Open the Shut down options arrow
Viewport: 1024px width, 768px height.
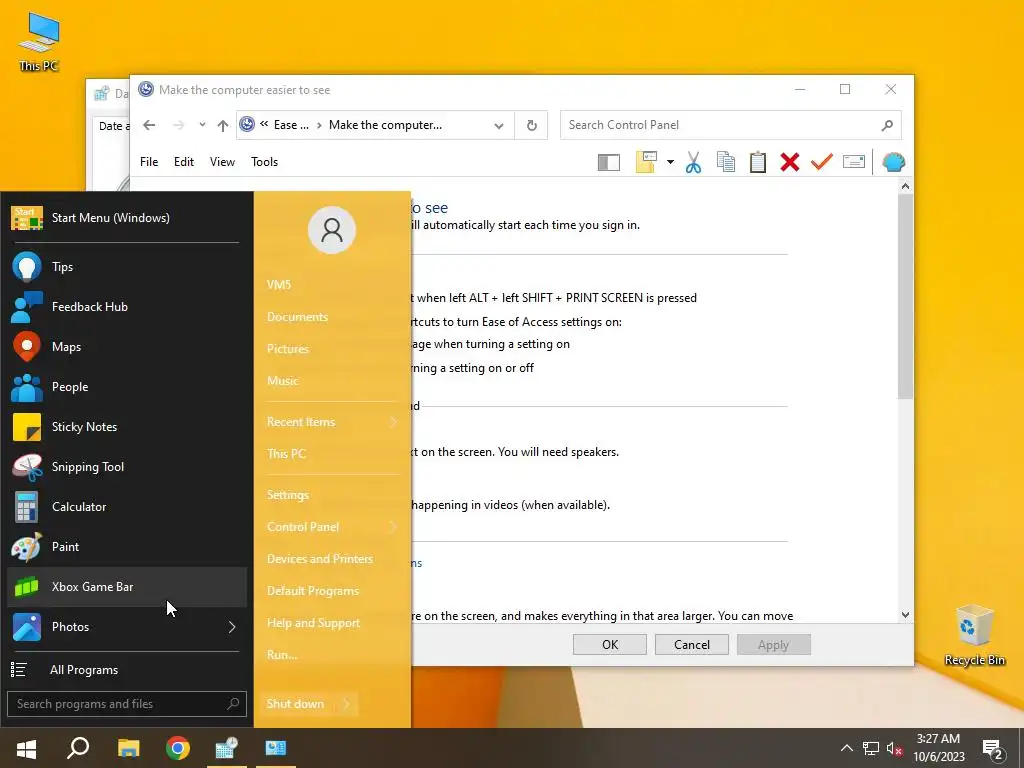point(346,703)
